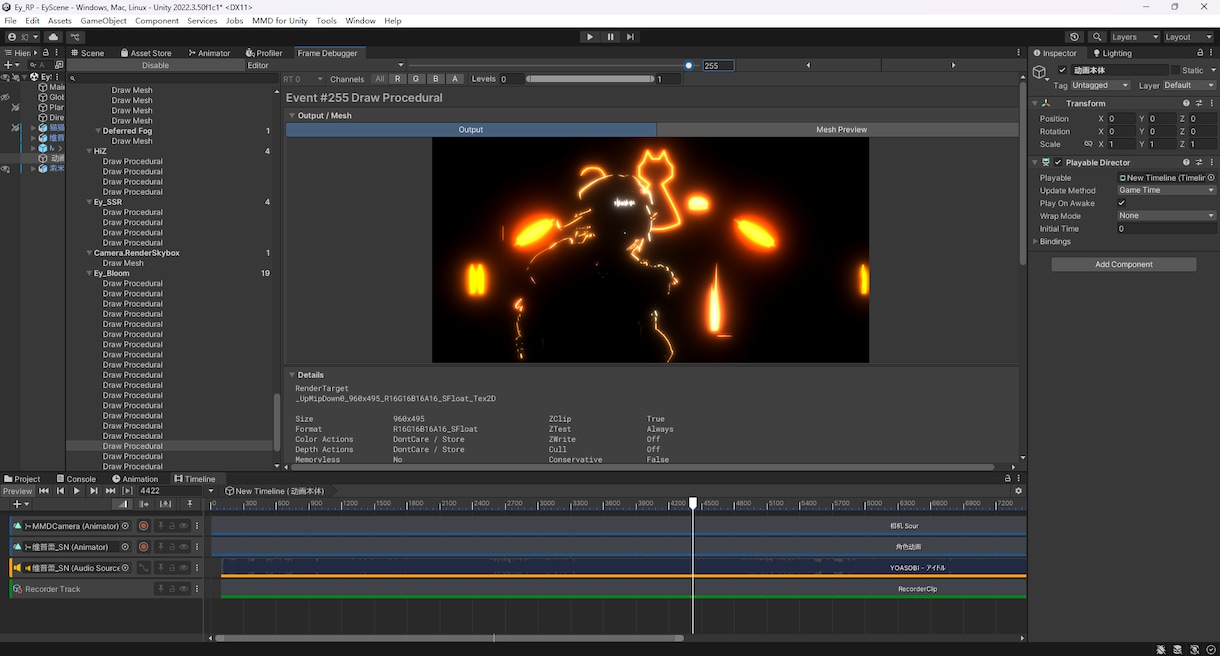Image resolution: width=1220 pixels, height=656 pixels.
Task: Open the Playable Director presets icon
Action: click(1199, 162)
